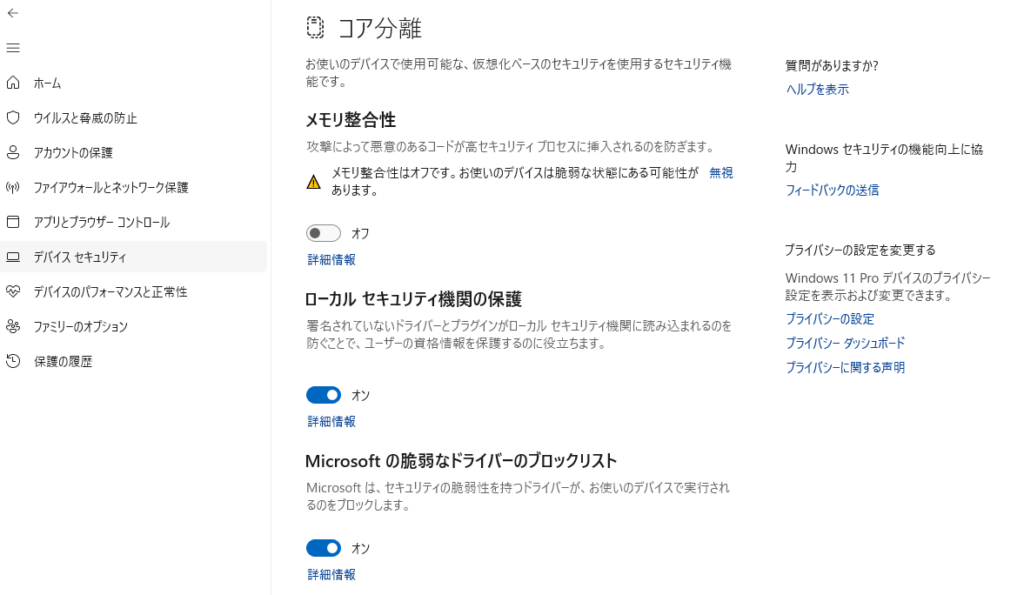Disable Microsoft vulnerable driver blocklist toggle
The height and width of the screenshot is (595, 1024).
click(x=324, y=548)
